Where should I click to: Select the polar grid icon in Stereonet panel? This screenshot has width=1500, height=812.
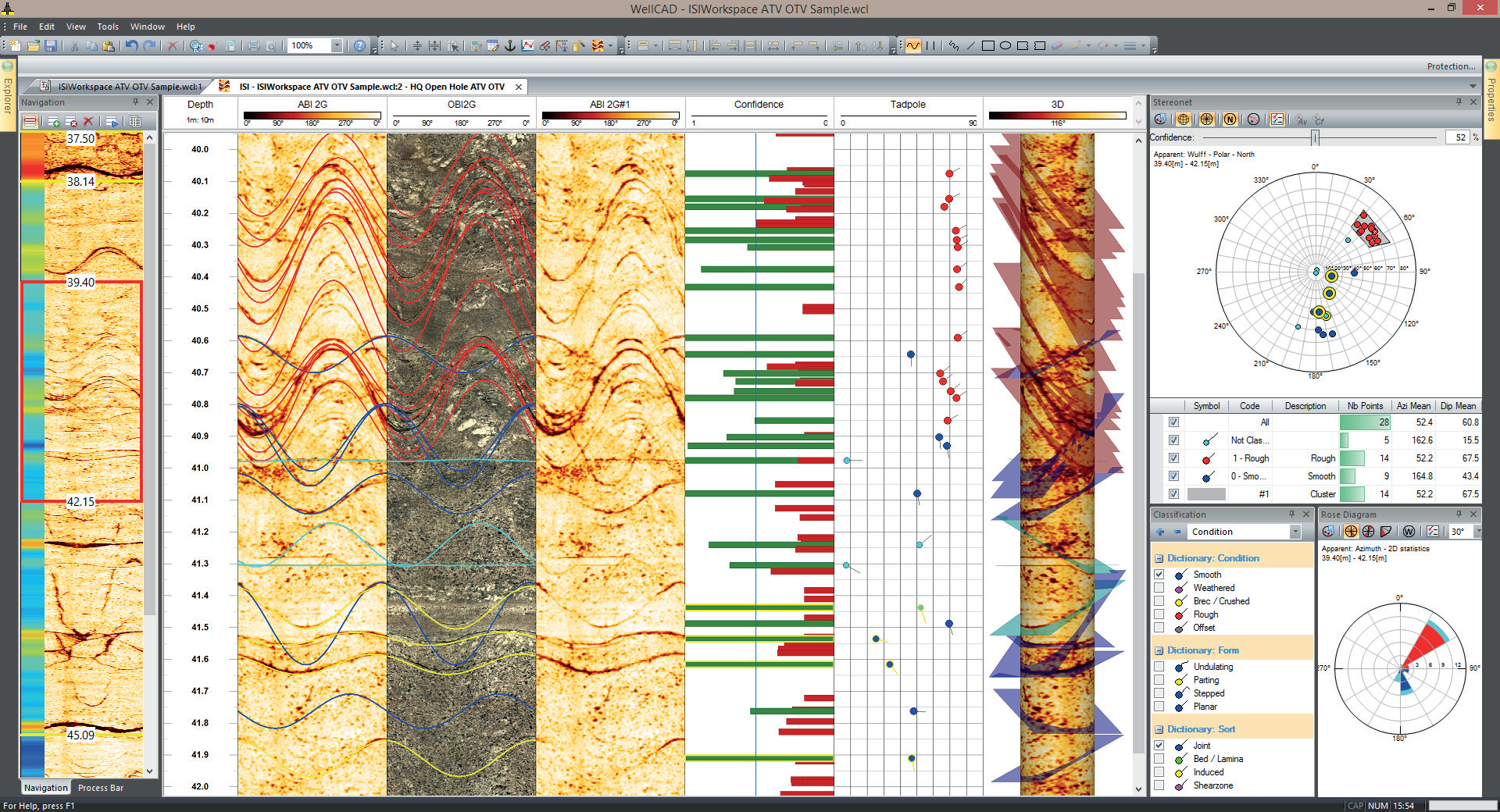pos(1207,119)
